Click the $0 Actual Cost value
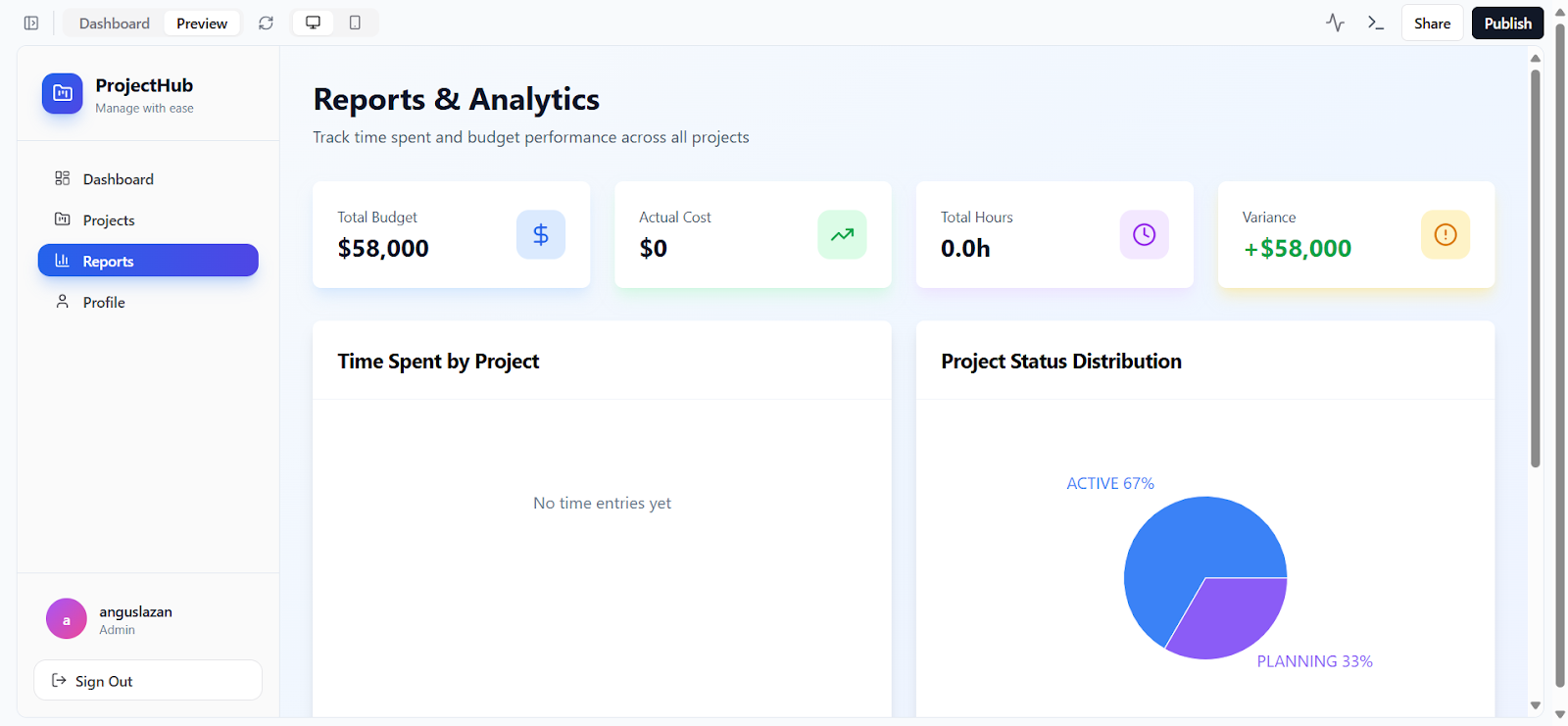 click(x=654, y=249)
